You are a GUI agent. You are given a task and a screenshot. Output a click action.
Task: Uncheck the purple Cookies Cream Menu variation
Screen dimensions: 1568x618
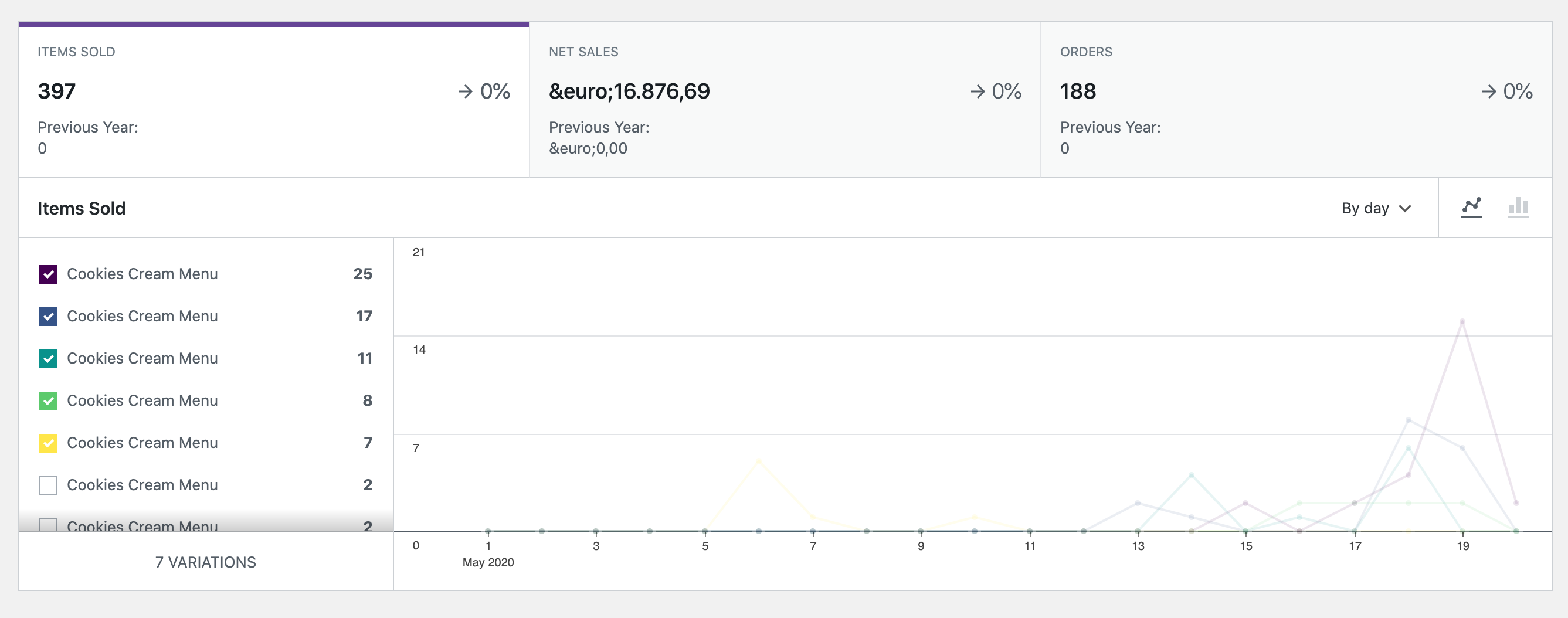click(47, 274)
